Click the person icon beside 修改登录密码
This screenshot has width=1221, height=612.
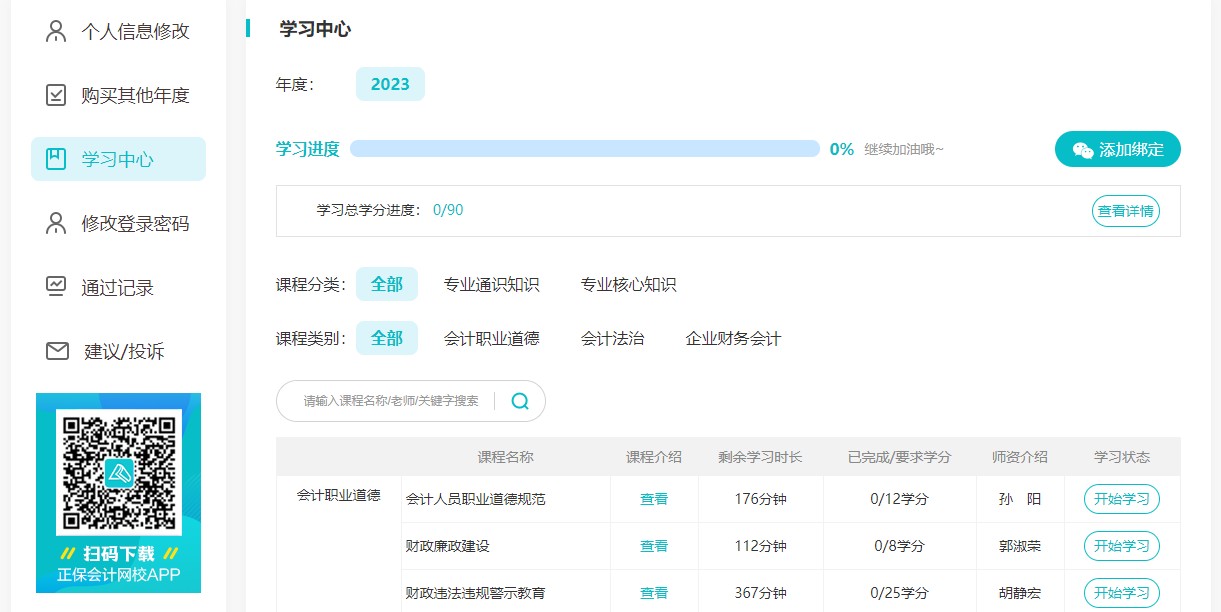(56, 223)
